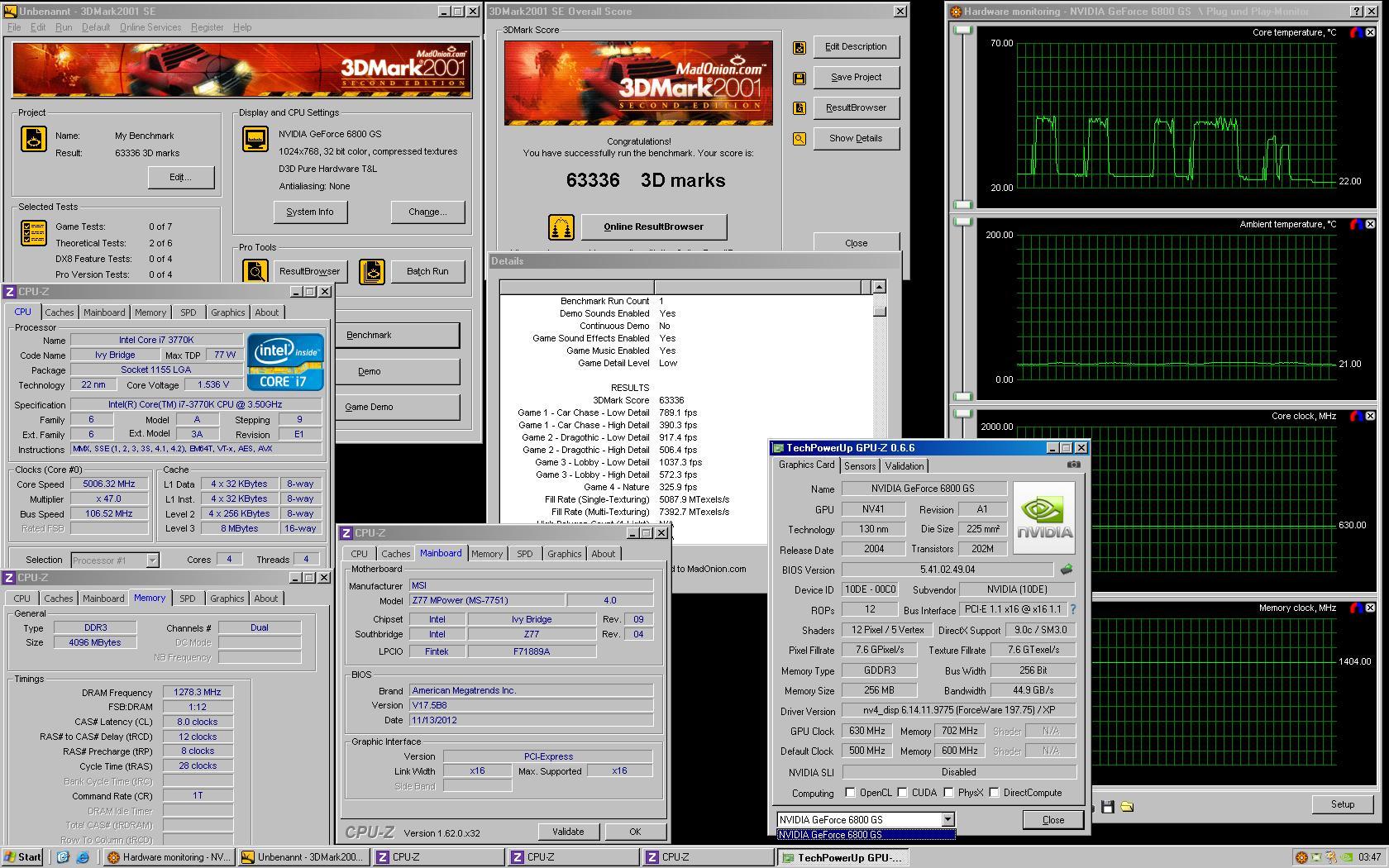Toggle the DirectCompute checkbox in GPU-Z

tap(995, 793)
